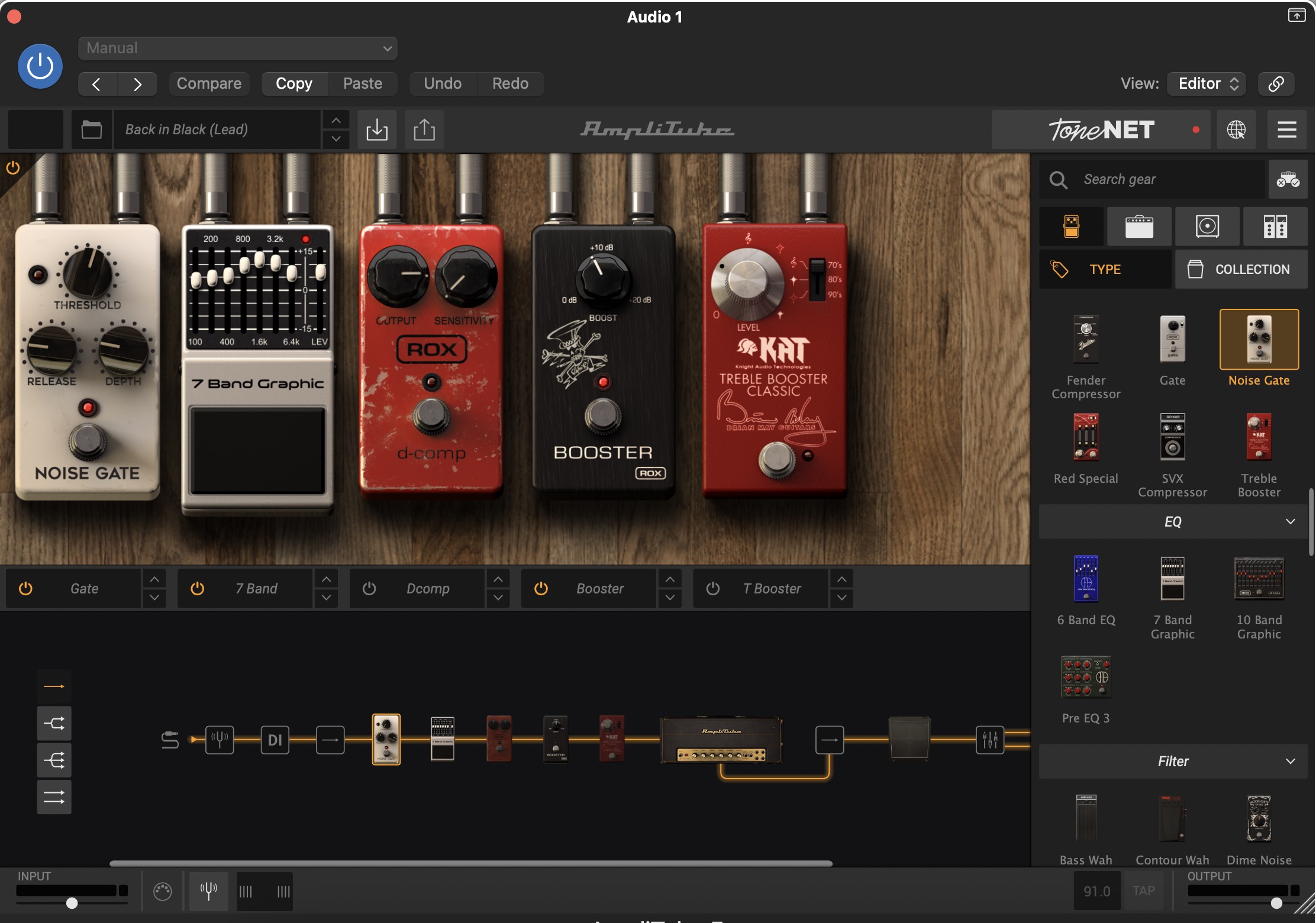Collapse the EQ section
Screen dimensions: 1316x923
[1173, 522]
